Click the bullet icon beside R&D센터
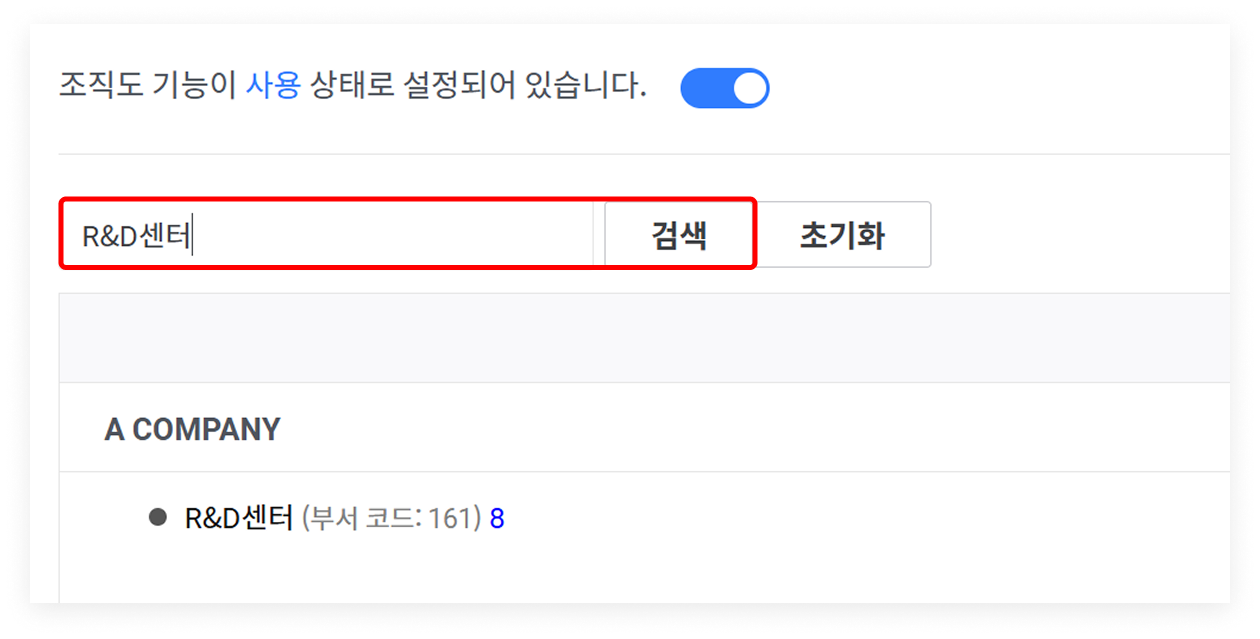The image size is (1260, 639). (x=158, y=518)
